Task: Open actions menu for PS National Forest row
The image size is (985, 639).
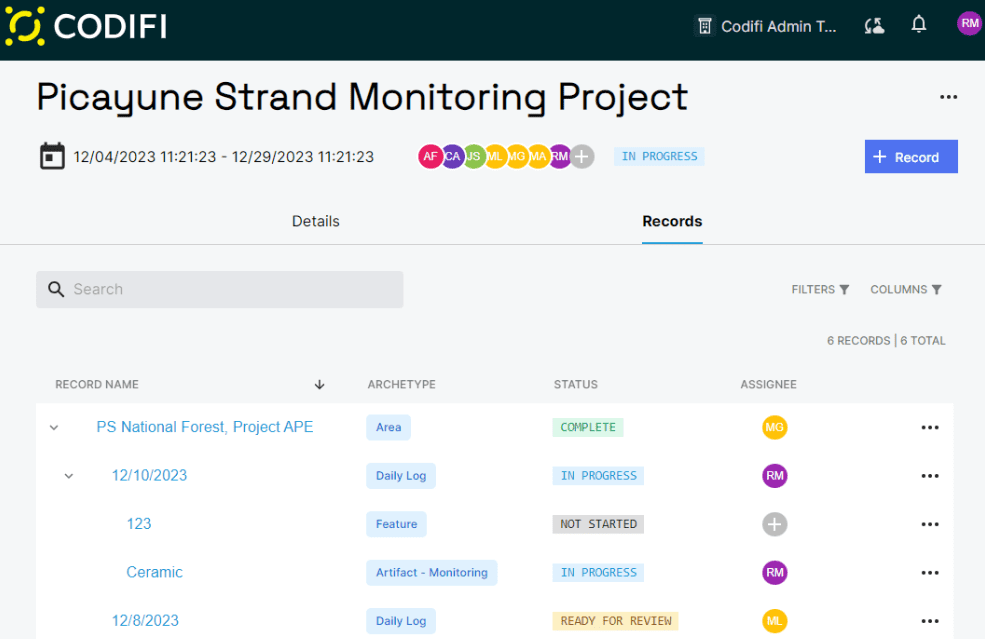Action: pyautogui.click(x=930, y=427)
